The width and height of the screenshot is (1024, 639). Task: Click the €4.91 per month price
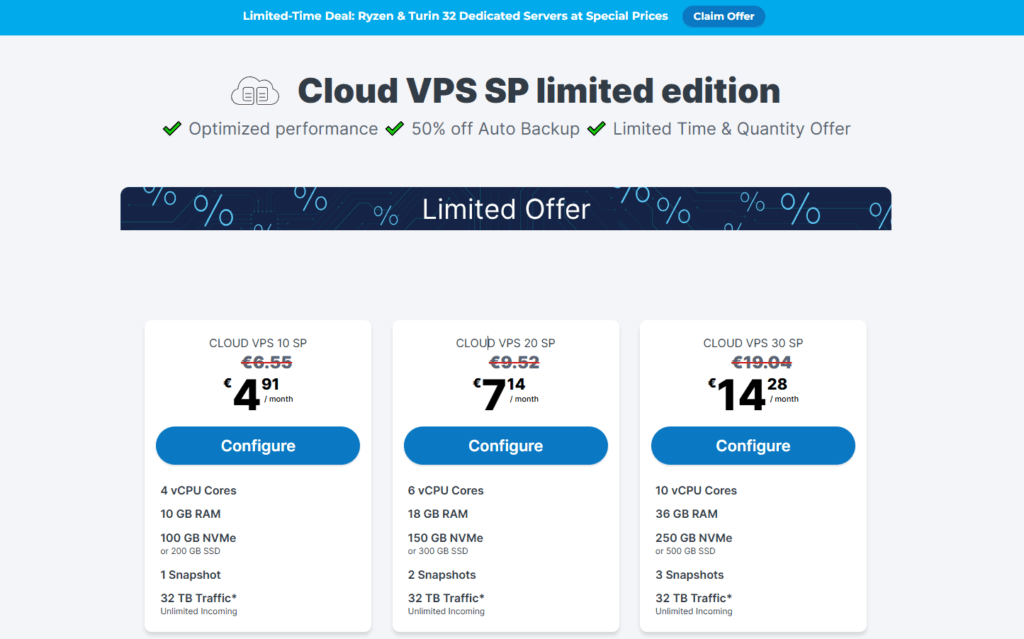pyautogui.click(x=258, y=393)
